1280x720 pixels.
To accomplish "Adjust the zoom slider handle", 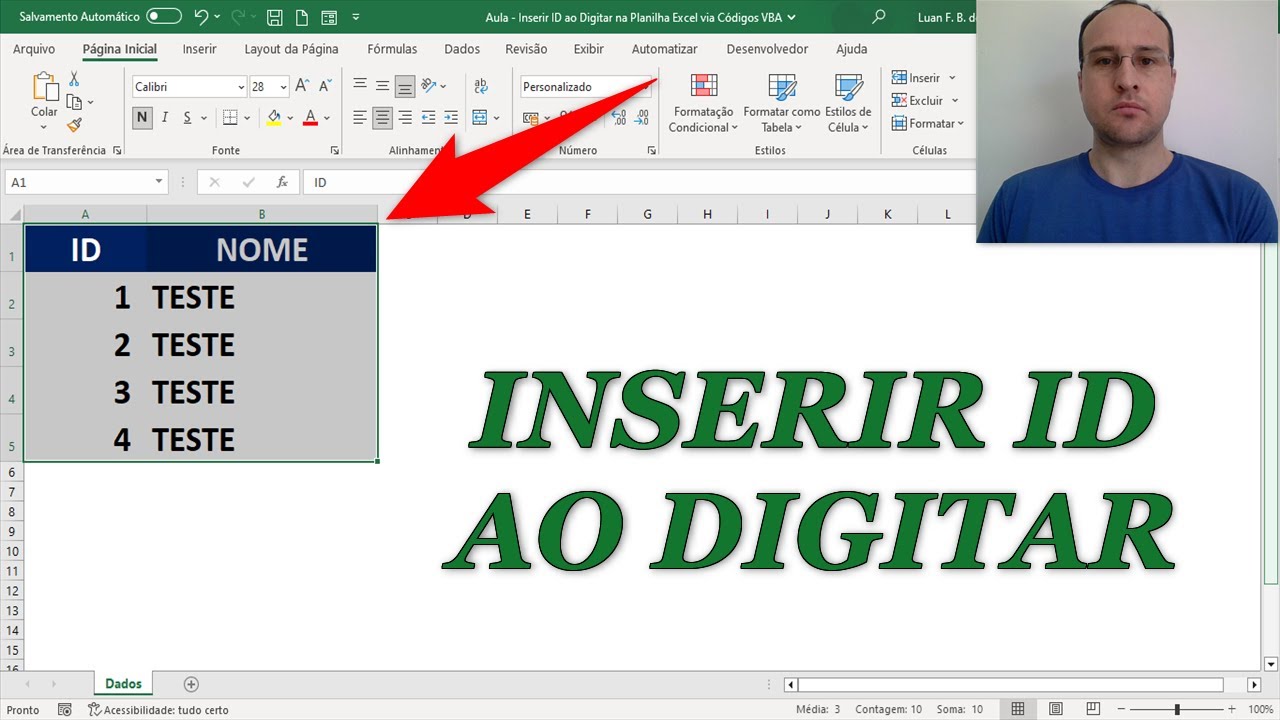I will [x=1177, y=709].
